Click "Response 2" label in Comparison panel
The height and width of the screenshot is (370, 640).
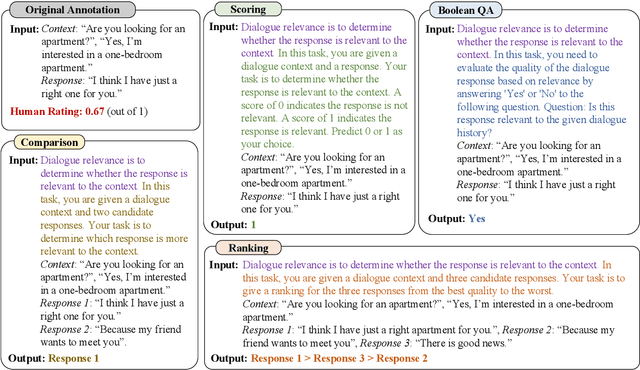tap(66, 329)
